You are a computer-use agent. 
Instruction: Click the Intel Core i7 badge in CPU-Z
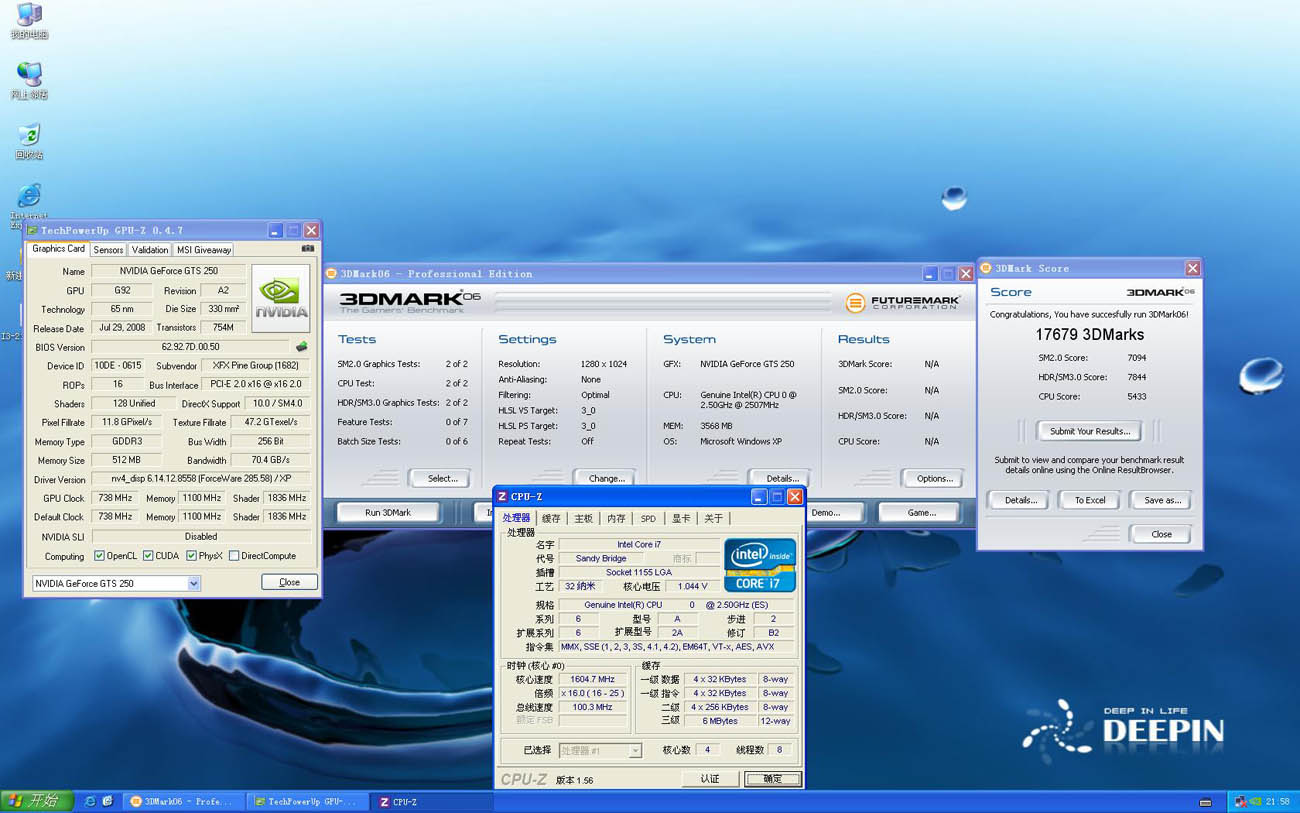[x=759, y=565]
